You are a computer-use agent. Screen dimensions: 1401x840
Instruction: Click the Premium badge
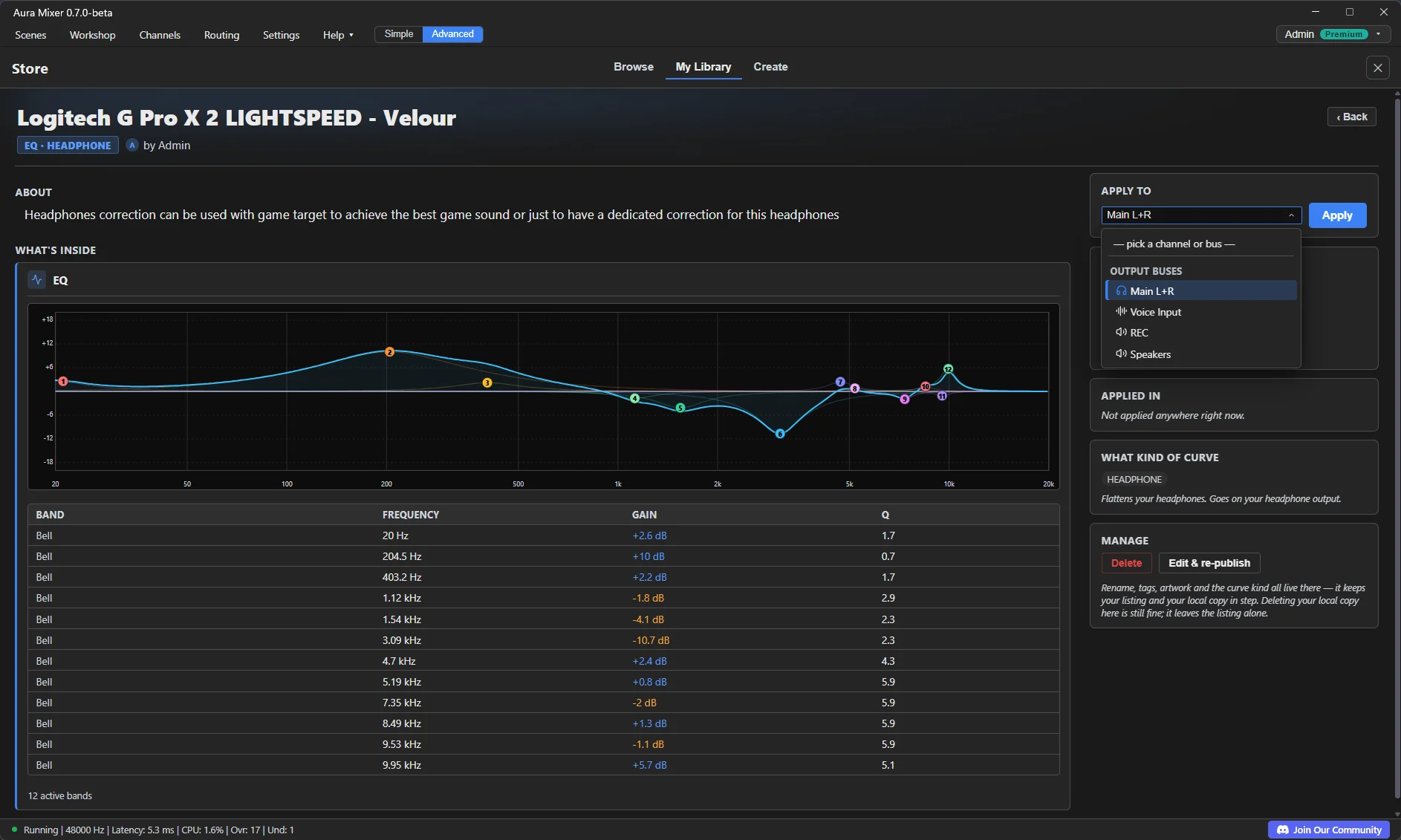(1343, 34)
